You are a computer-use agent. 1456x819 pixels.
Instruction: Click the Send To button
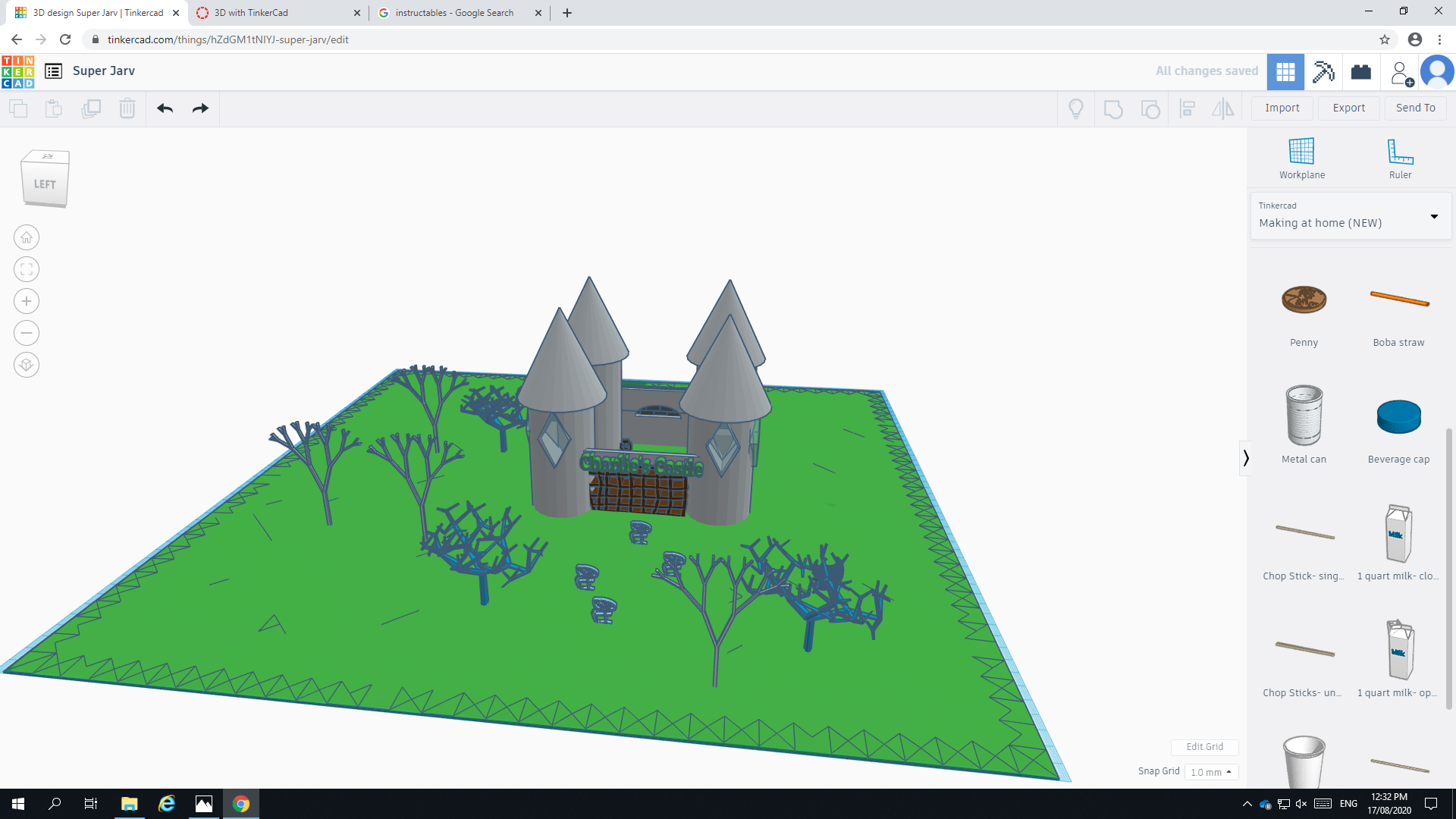(1415, 108)
